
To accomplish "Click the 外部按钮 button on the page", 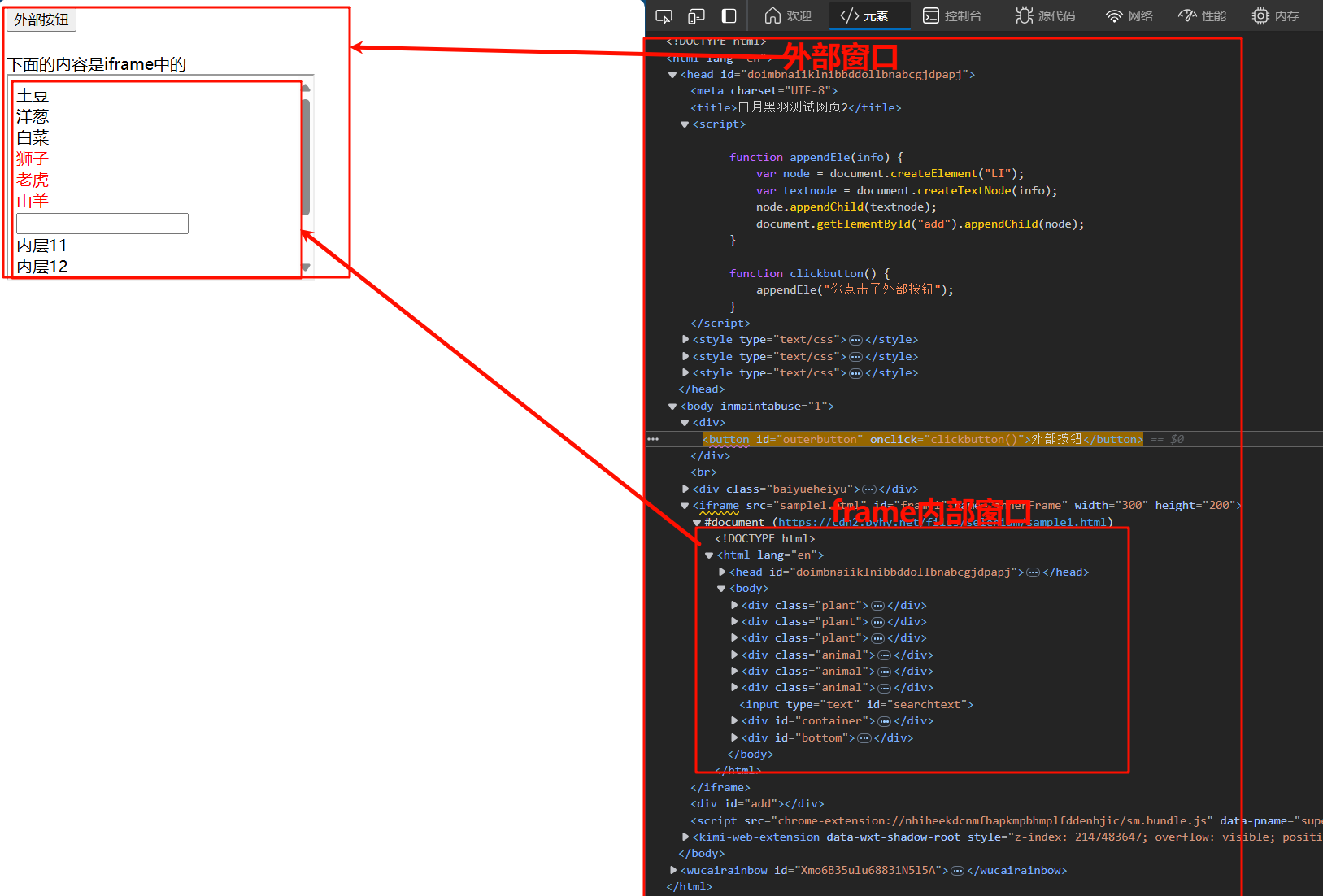I will pyautogui.click(x=41, y=20).
